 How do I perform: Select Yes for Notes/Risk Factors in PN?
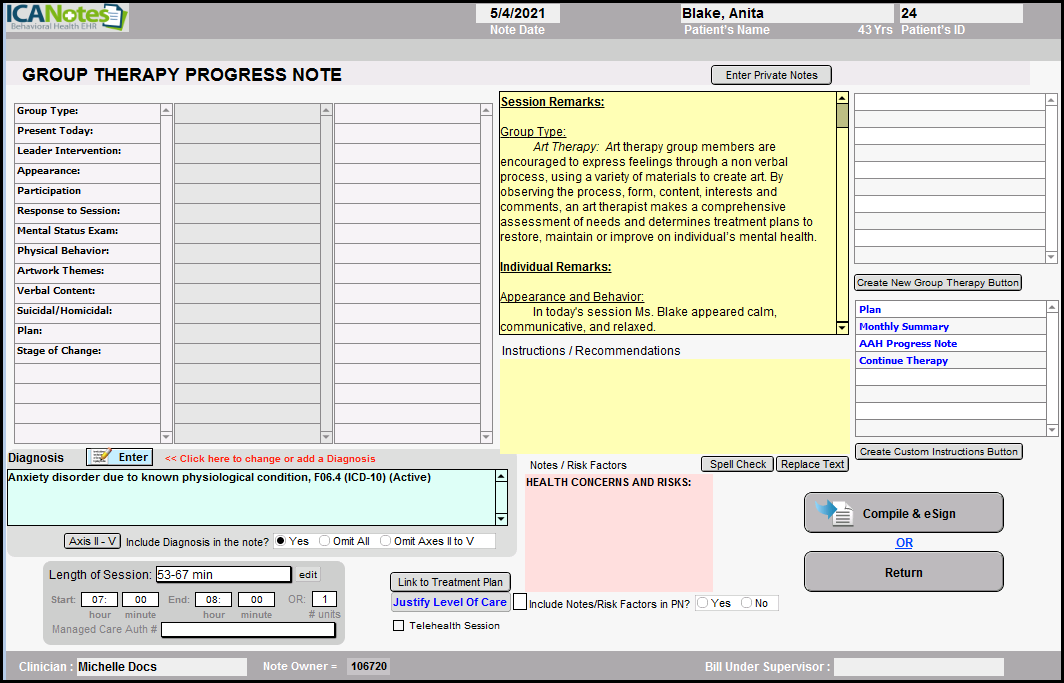[703, 603]
